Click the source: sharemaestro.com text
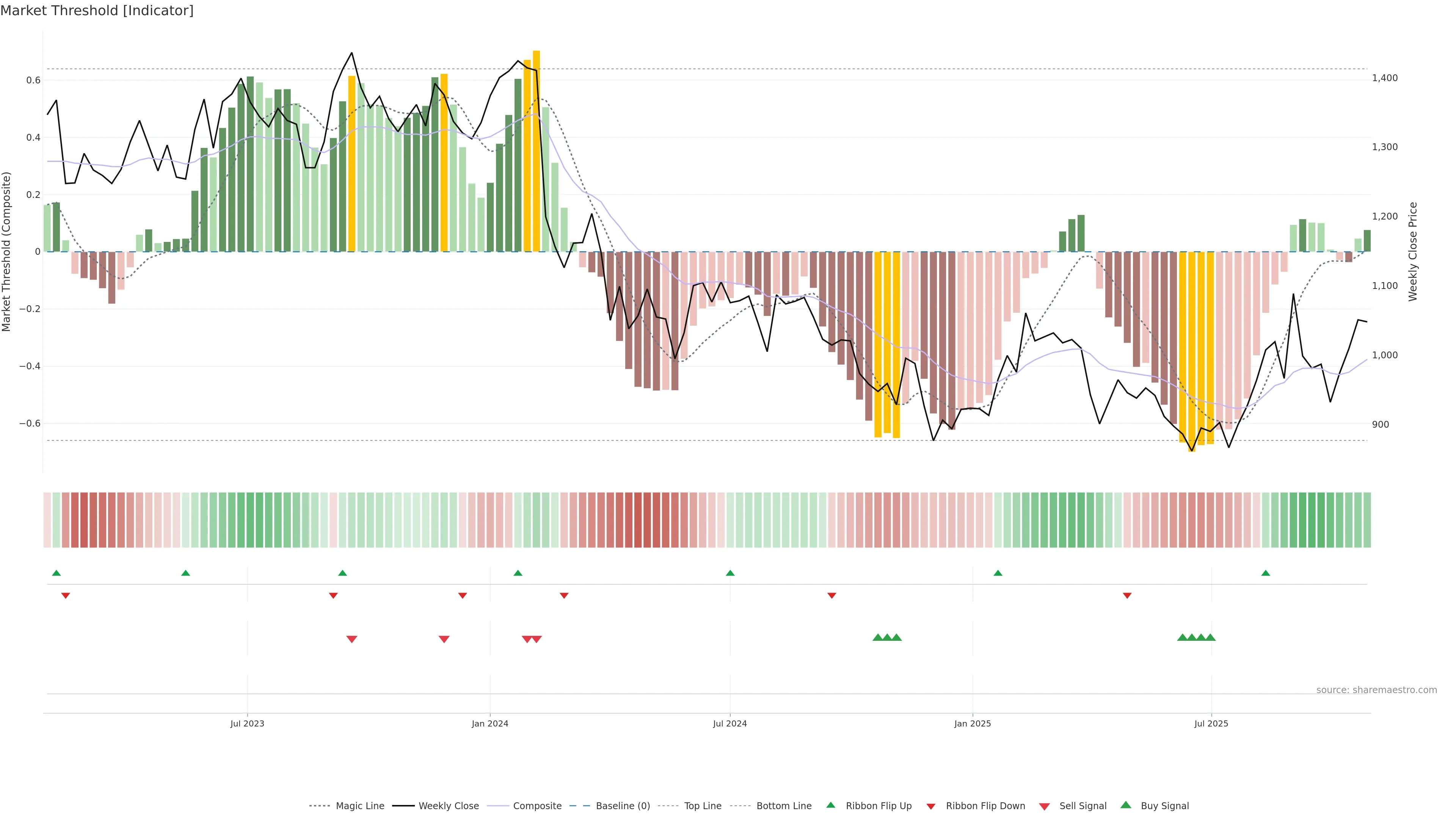The image size is (1456, 819). [x=1376, y=690]
